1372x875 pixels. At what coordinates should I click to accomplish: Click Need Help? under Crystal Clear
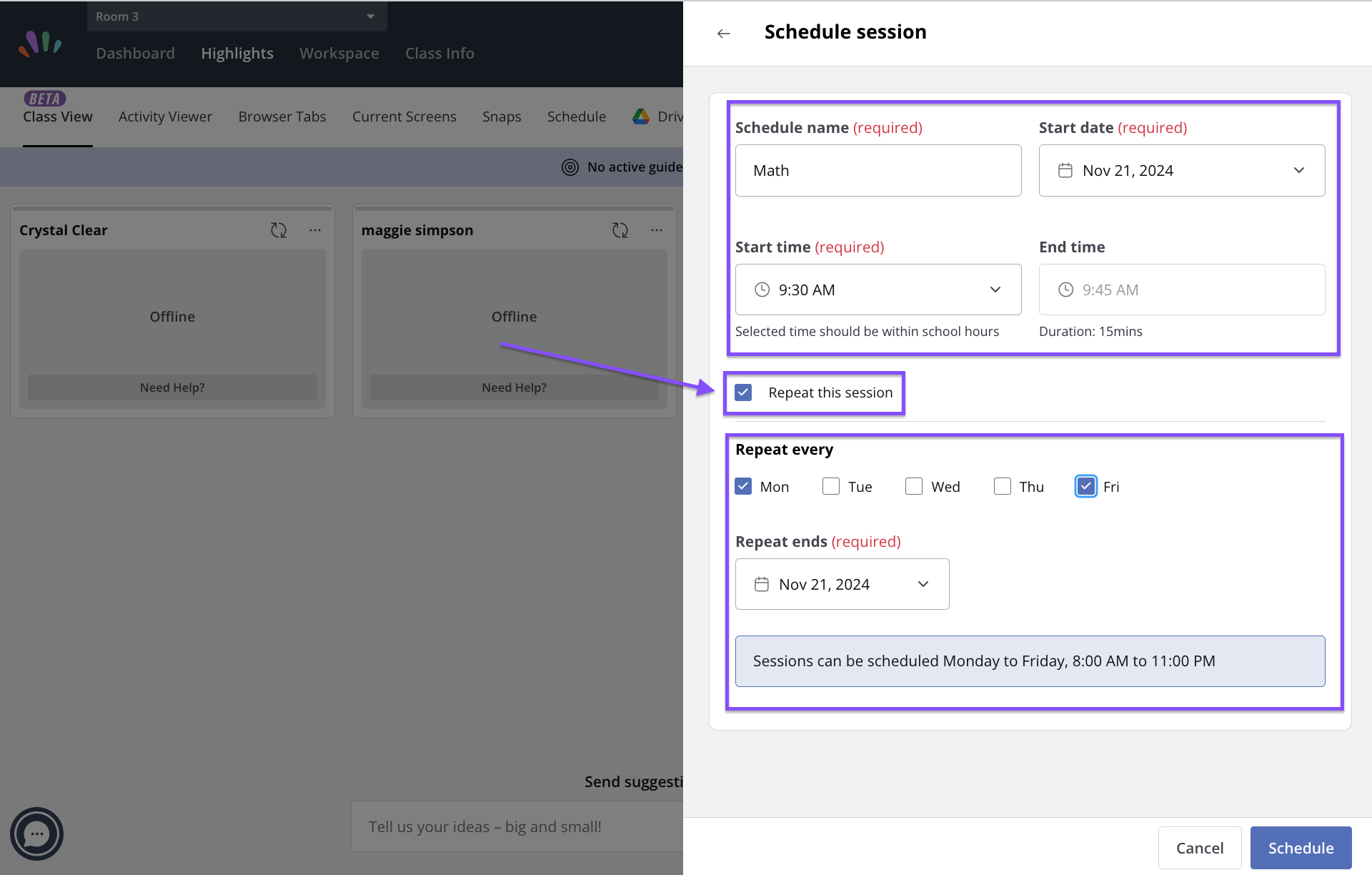point(172,387)
